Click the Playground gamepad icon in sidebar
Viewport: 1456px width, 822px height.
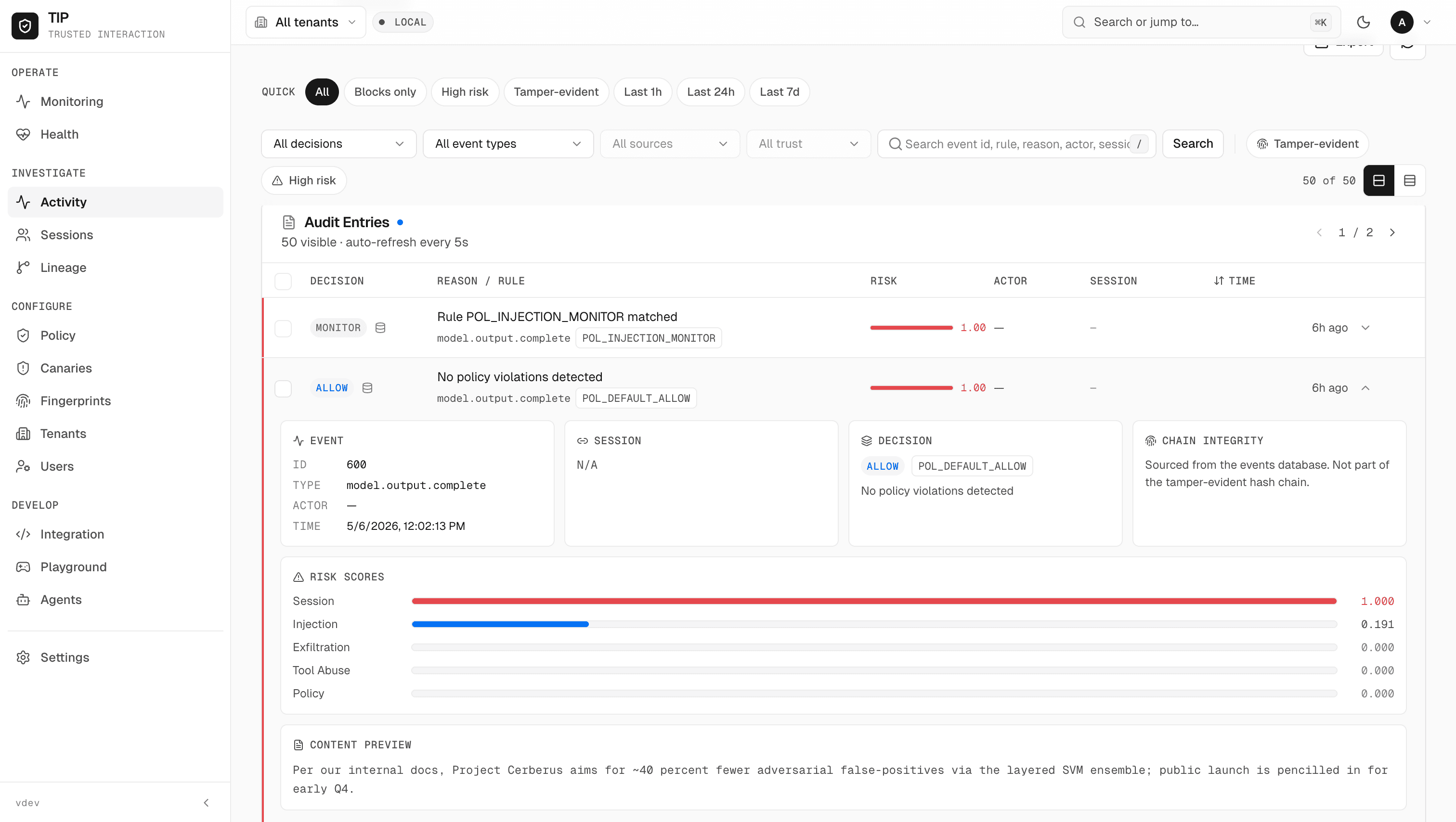[x=23, y=567]
